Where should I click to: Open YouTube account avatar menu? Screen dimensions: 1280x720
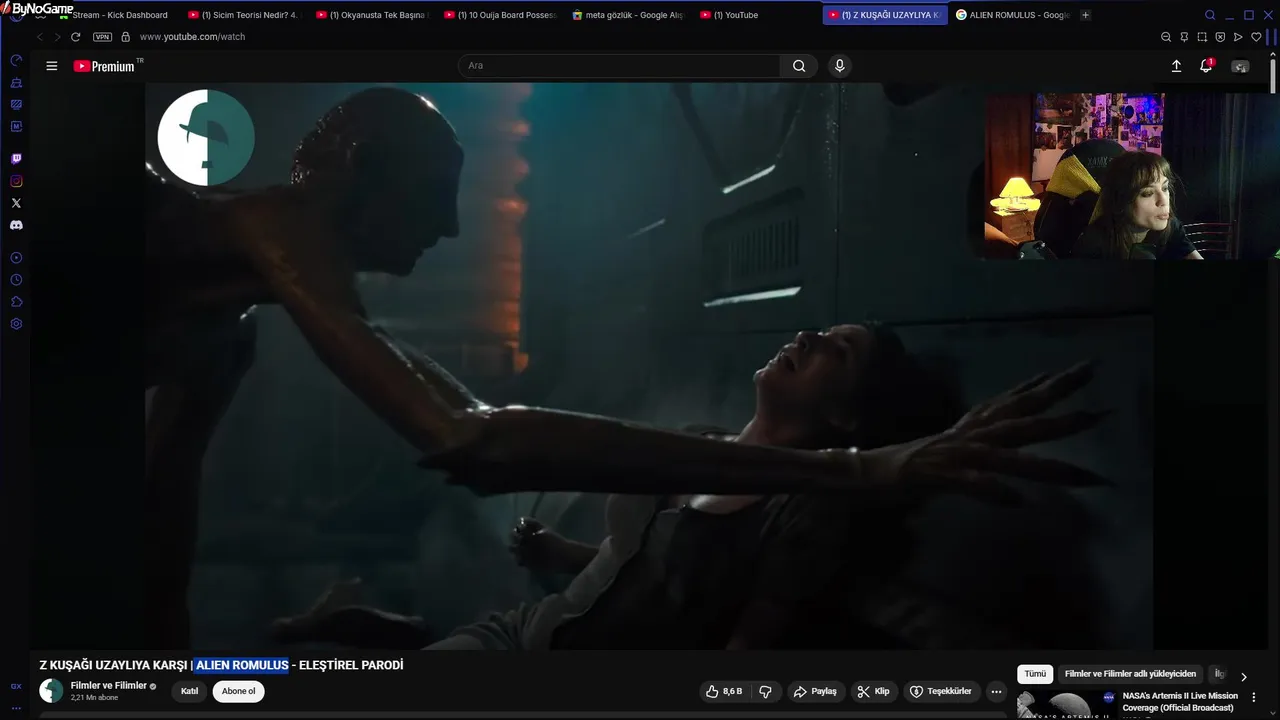pyautogui.click(x=1240, y=66)
